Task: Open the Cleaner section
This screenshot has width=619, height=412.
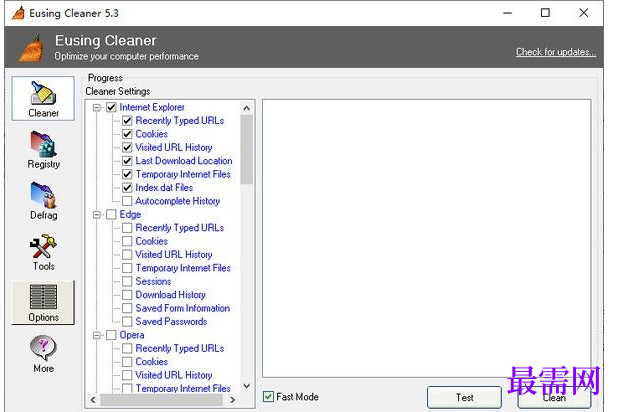Action: click(x=43, y=98)
